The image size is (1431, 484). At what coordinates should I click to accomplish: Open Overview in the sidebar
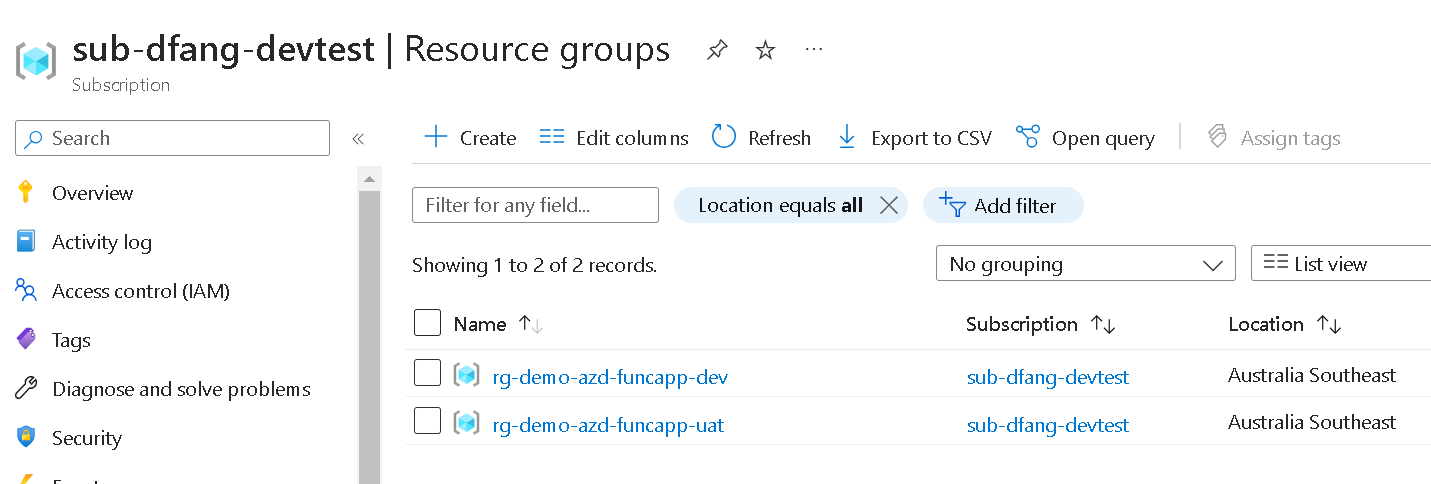(93, 193)
